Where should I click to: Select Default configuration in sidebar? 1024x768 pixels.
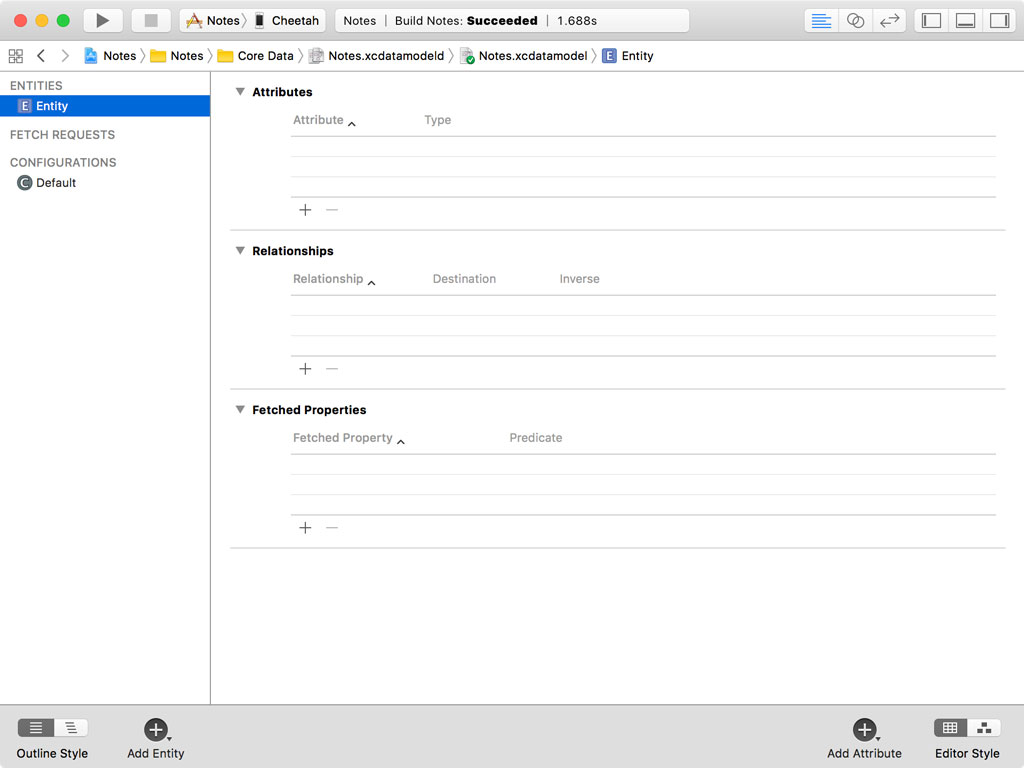56,183
